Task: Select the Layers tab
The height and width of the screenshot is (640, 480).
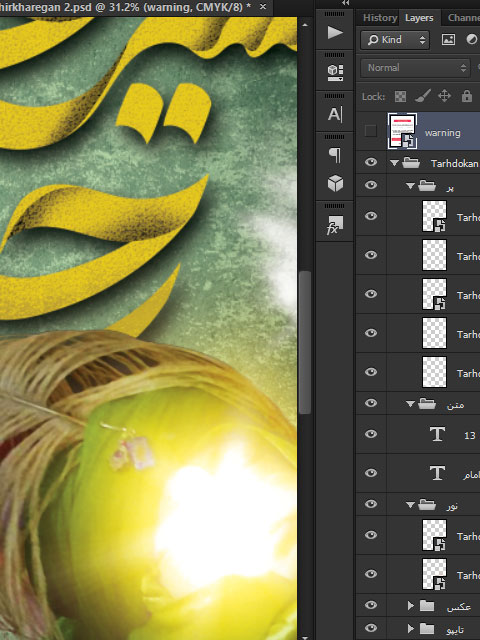Action: [x=419, y=18]
